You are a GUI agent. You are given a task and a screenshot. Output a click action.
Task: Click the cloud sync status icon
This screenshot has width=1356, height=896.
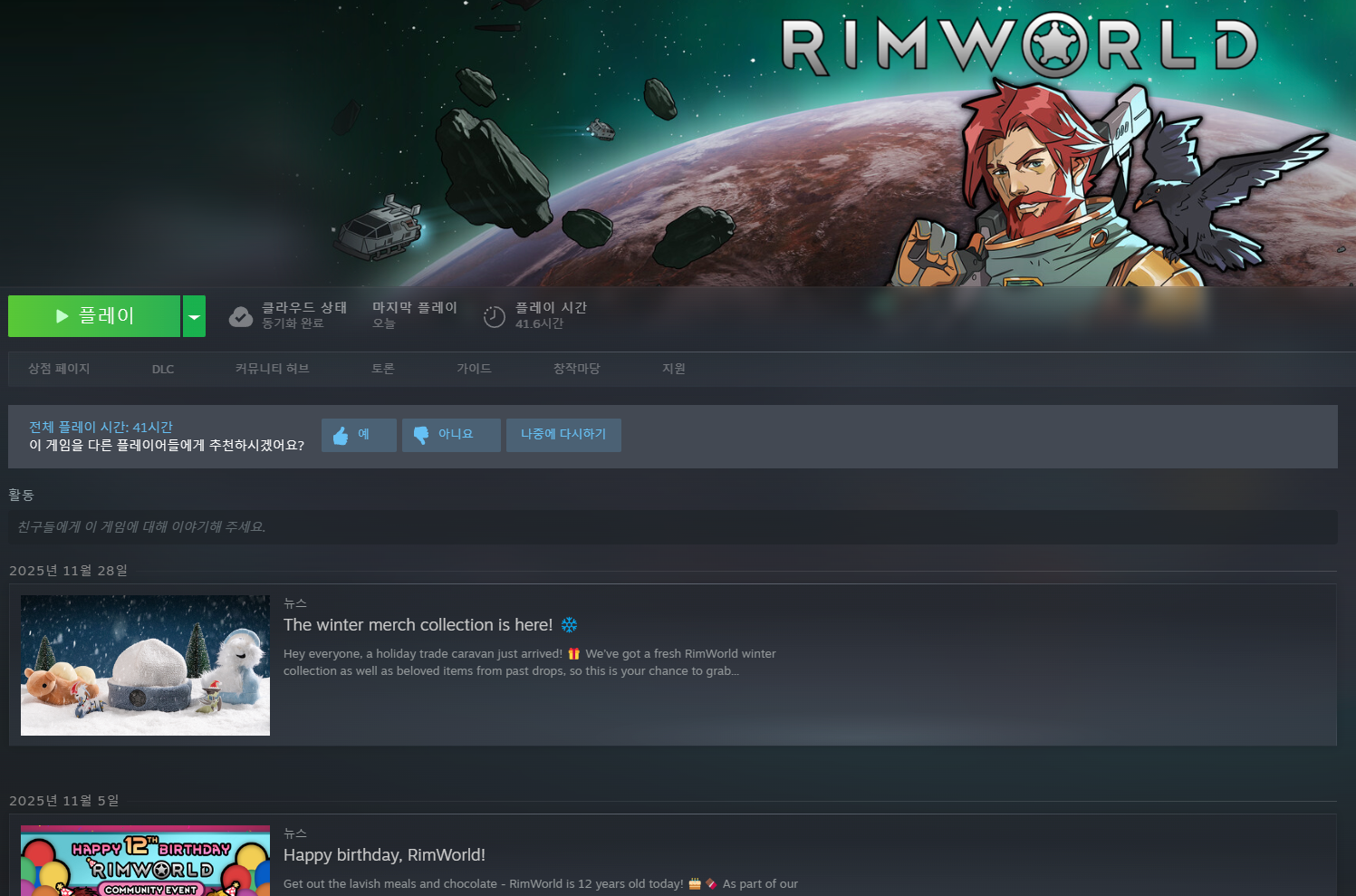click(241, 316)
